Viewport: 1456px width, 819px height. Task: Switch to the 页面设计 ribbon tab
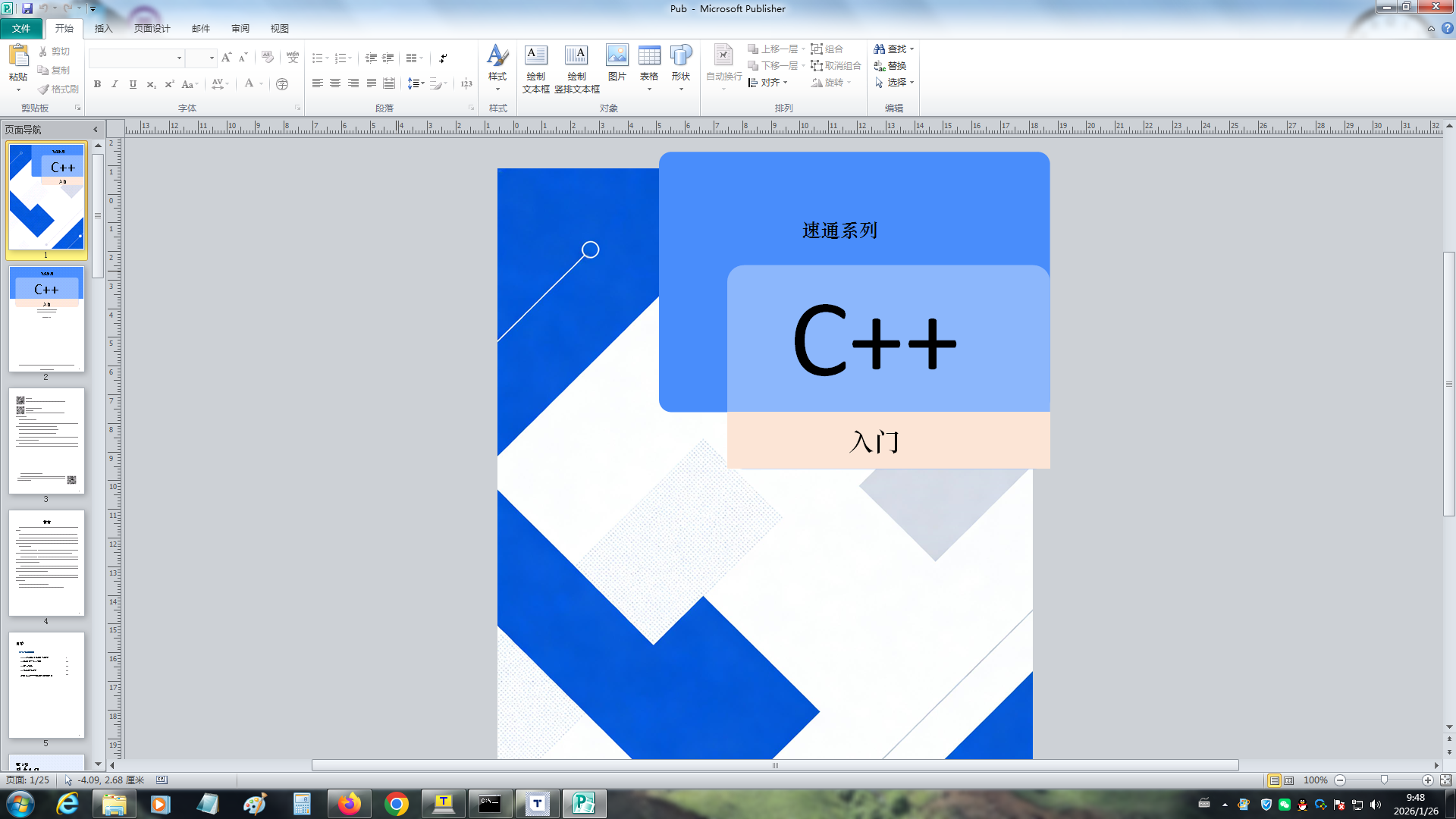click(152, 29)
